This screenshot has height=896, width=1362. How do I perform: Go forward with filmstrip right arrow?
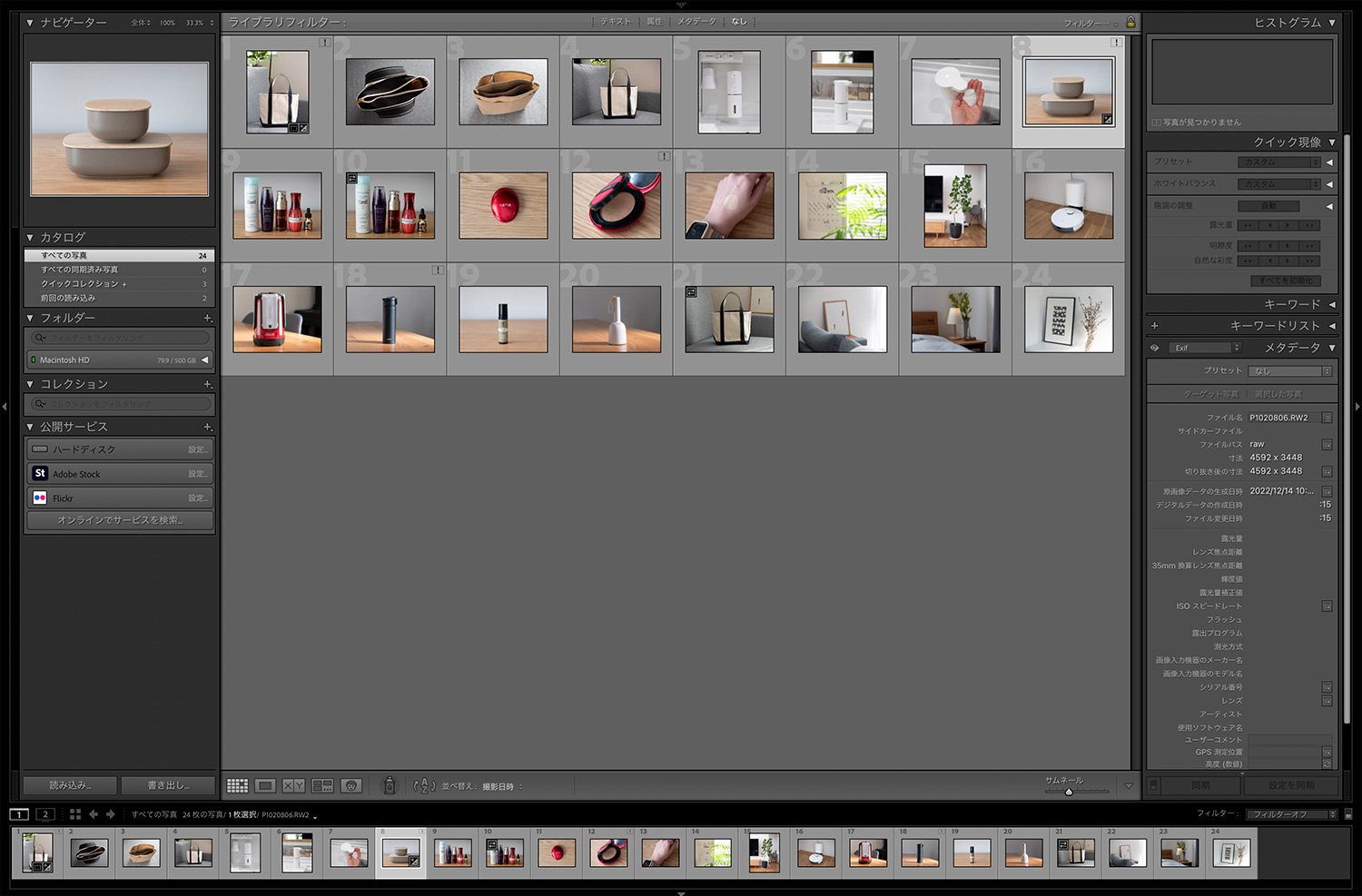[x=111, y=814]
